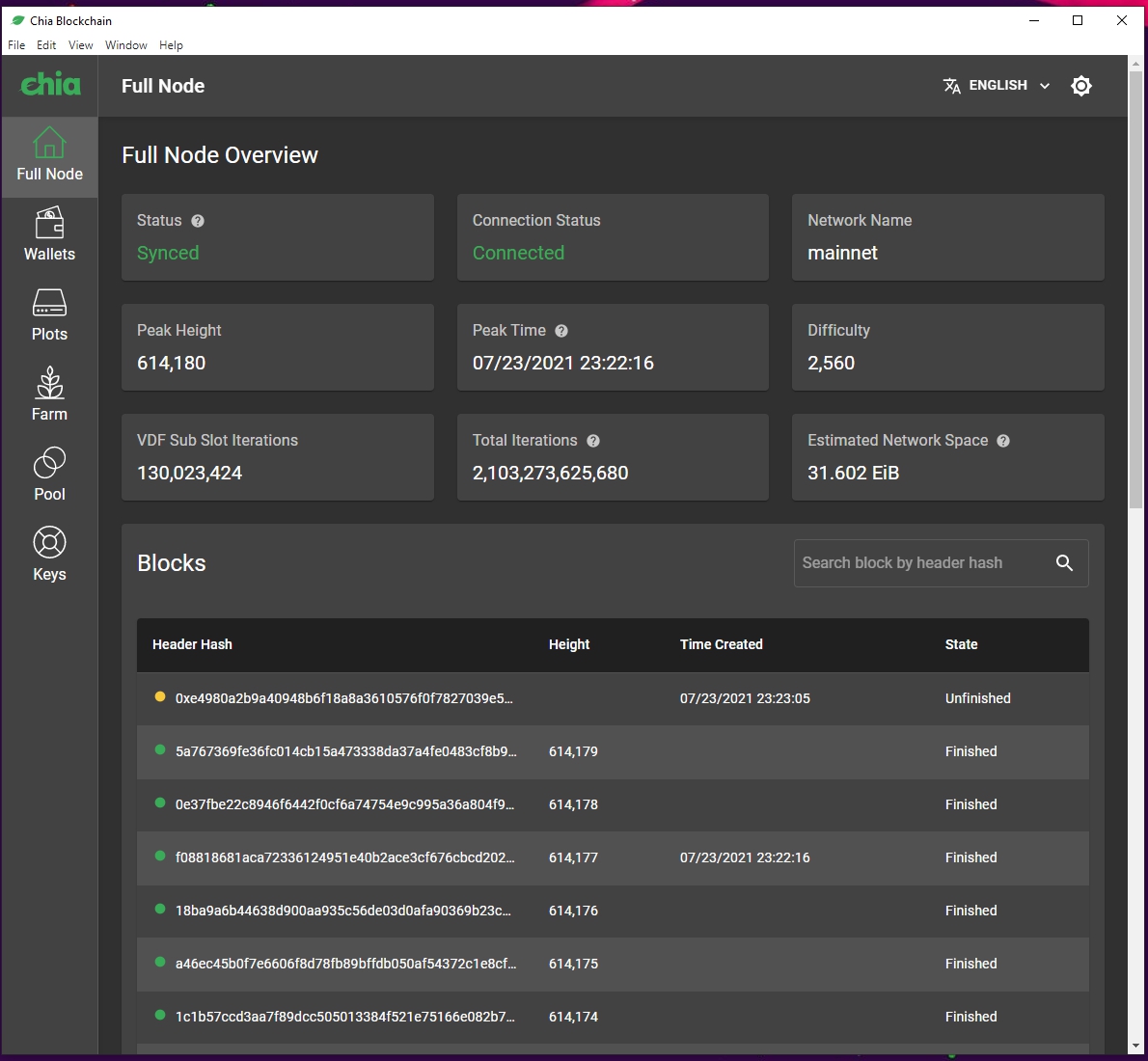
Task: Open the View menu
Action: tap(80, 45)
